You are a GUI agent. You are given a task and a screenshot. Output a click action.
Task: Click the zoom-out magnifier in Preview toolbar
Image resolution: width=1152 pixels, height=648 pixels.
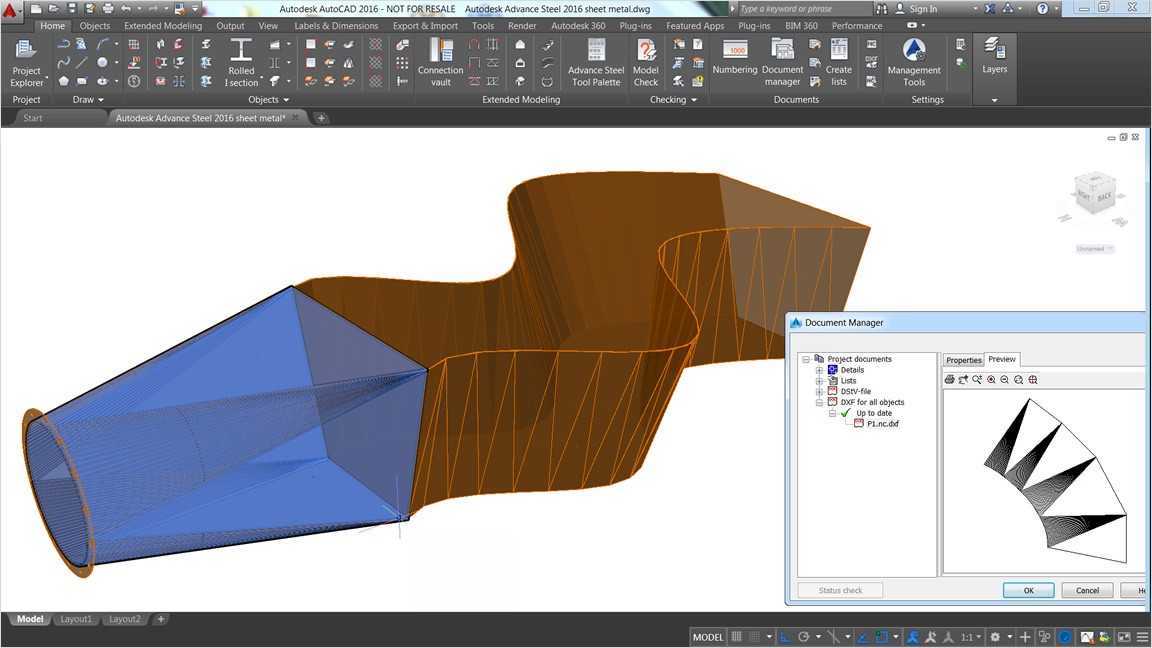(x=1004, y=380)
